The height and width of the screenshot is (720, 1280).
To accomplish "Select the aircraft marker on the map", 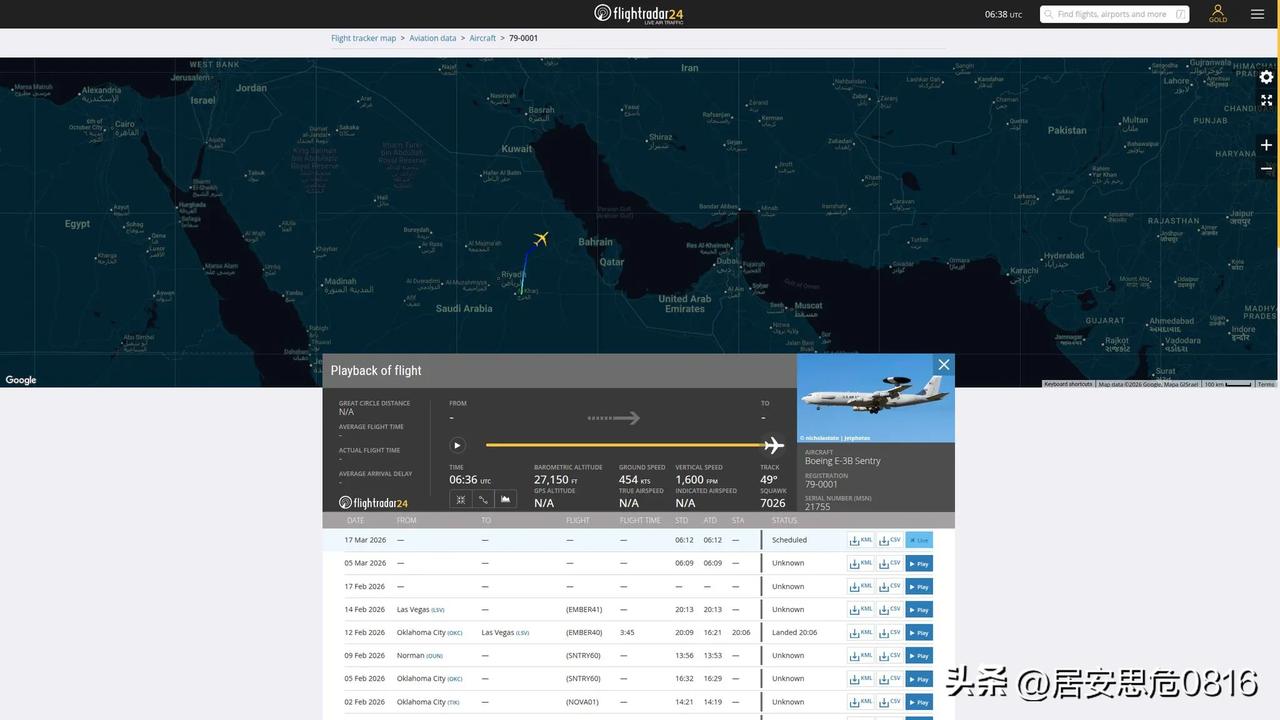I will coord(541,238).
